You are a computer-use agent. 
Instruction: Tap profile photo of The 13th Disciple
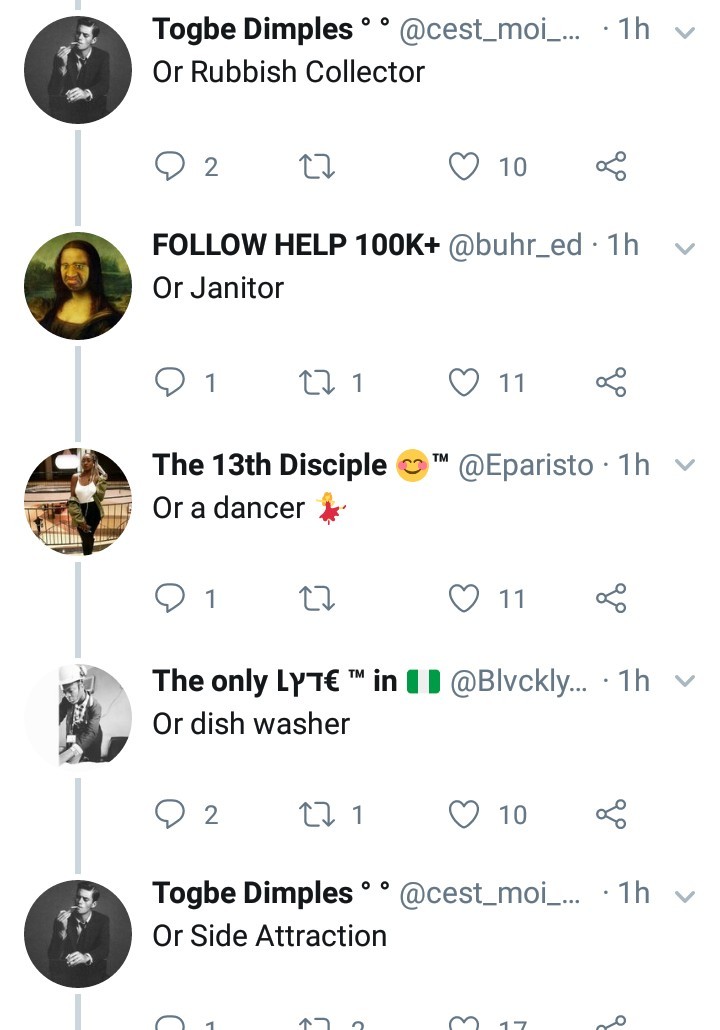(x=78, y=502)
